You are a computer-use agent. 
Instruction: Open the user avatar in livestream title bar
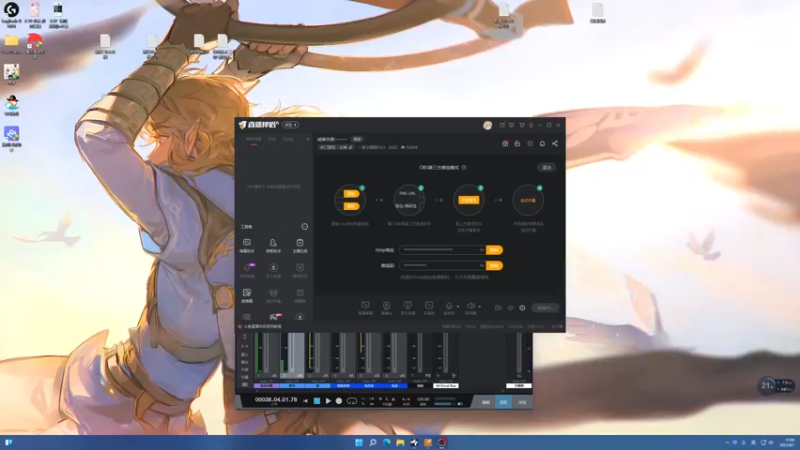487,125
